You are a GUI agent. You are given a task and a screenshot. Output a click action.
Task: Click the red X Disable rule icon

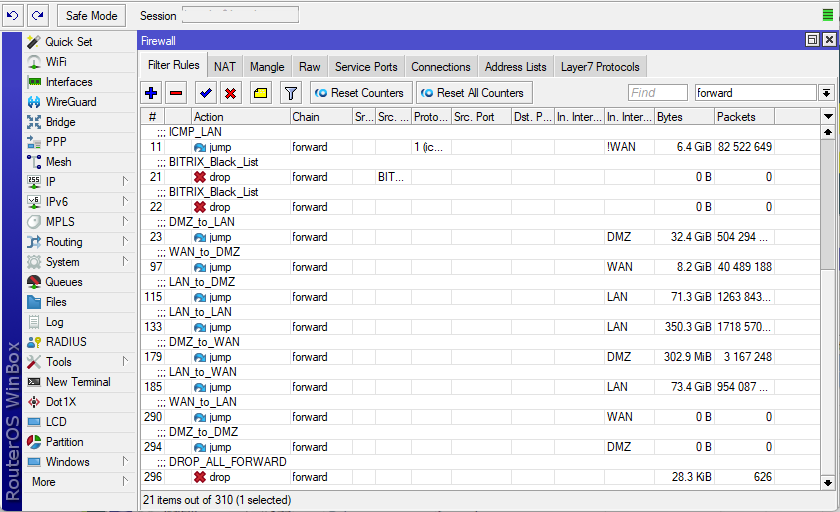231,93
